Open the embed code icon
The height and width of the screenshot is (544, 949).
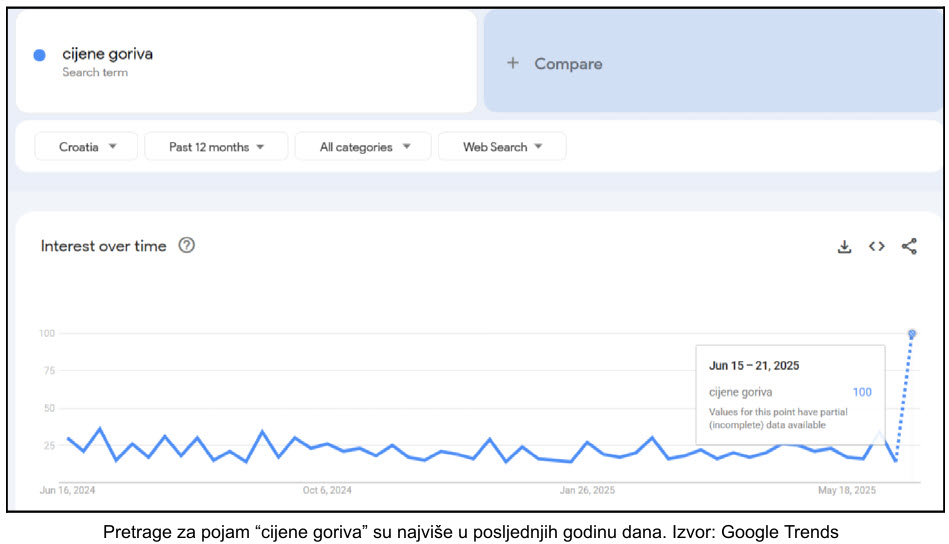click(876, 247)
